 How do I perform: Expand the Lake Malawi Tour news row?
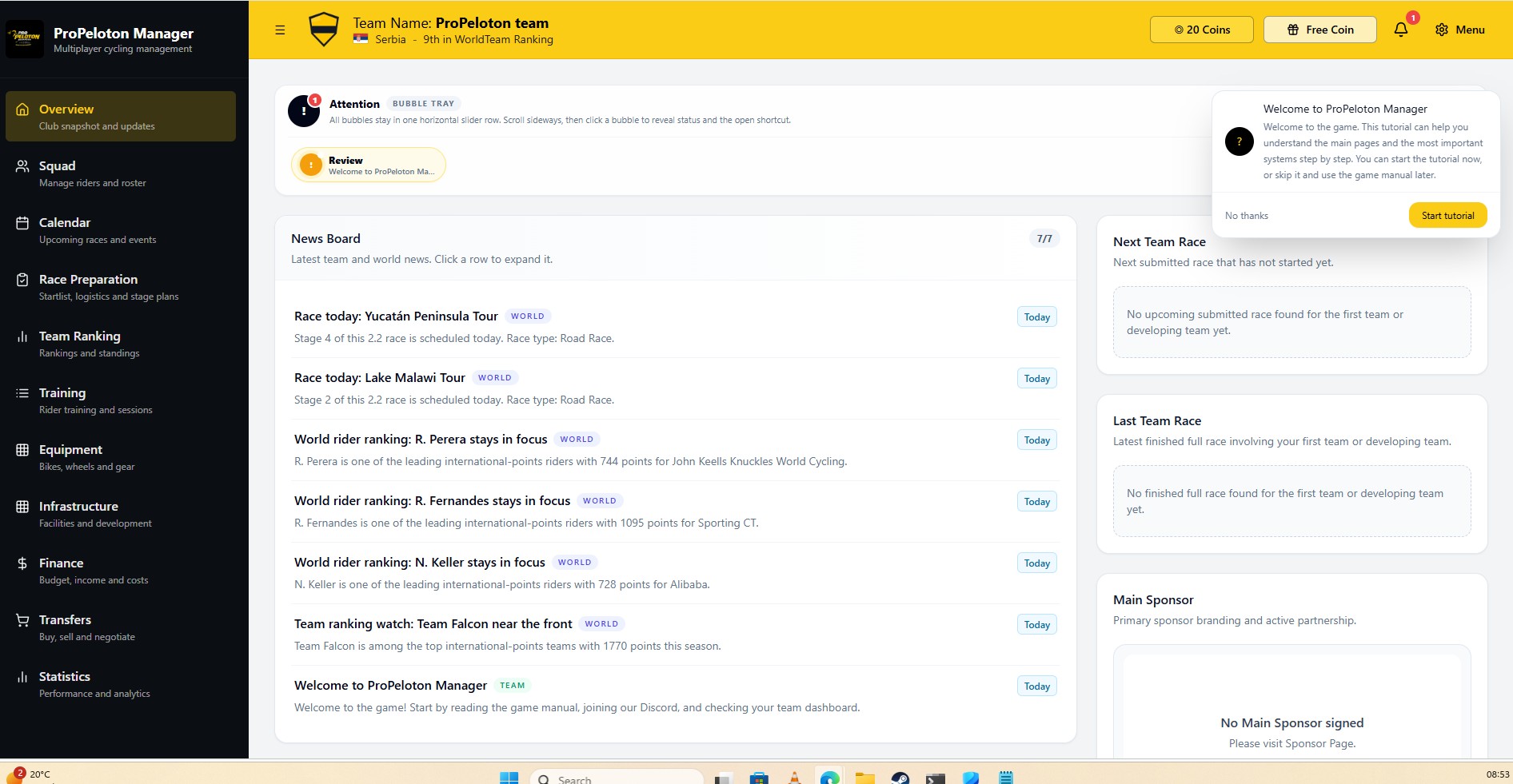(x=676, y=388)
